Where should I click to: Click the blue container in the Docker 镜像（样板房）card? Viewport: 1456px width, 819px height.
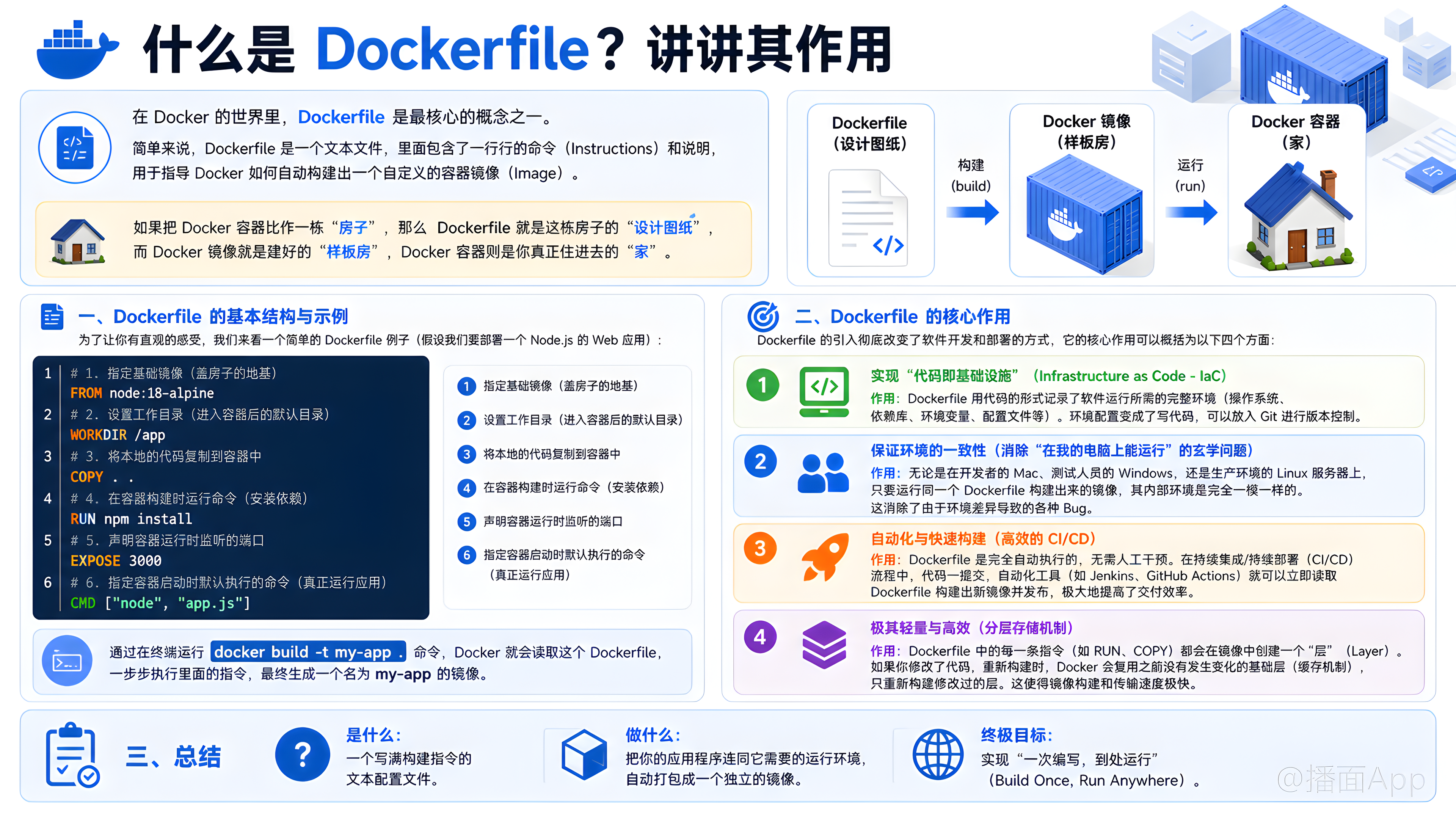pos(1084,215)
